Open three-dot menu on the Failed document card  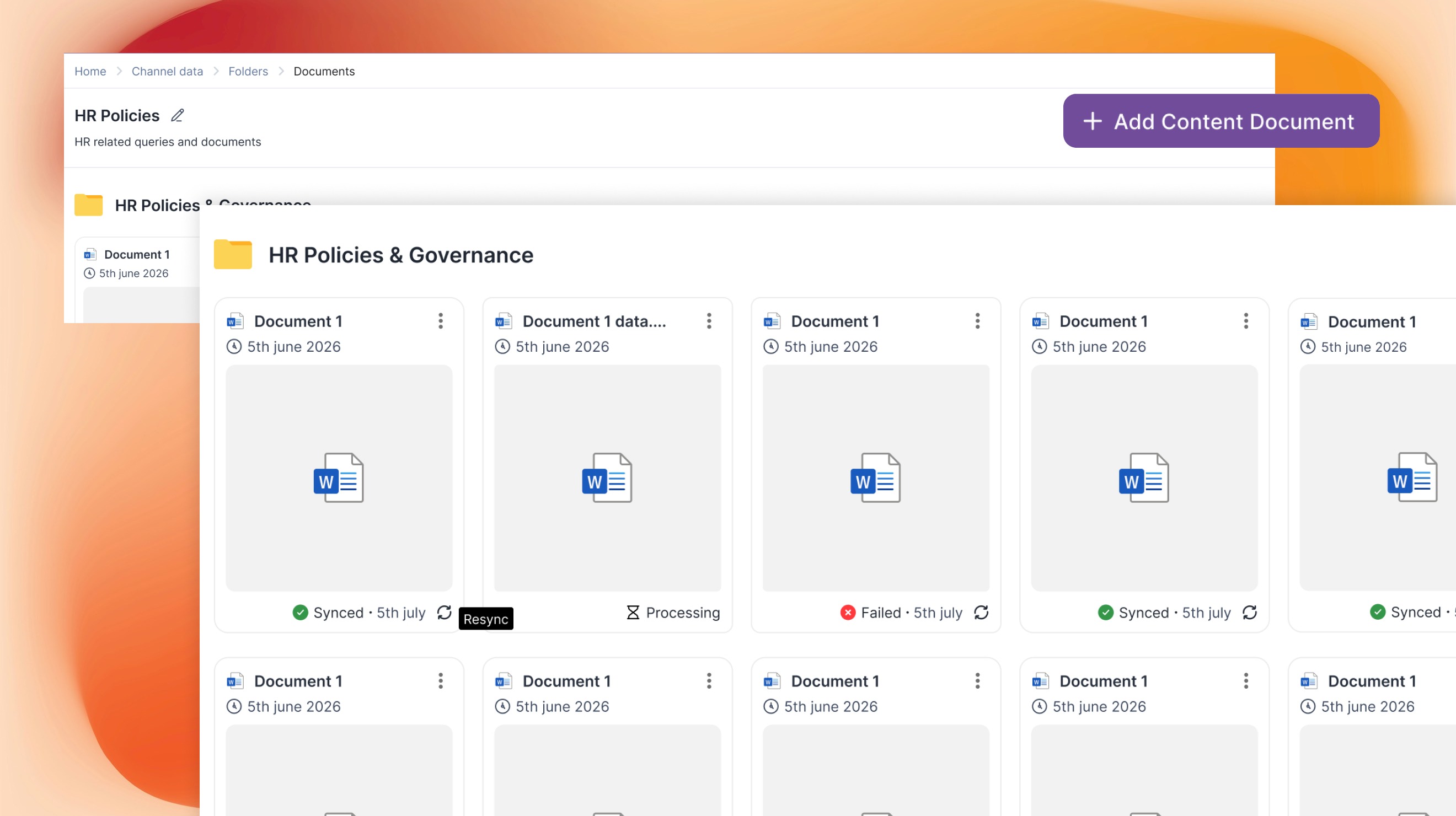point(977,321)
